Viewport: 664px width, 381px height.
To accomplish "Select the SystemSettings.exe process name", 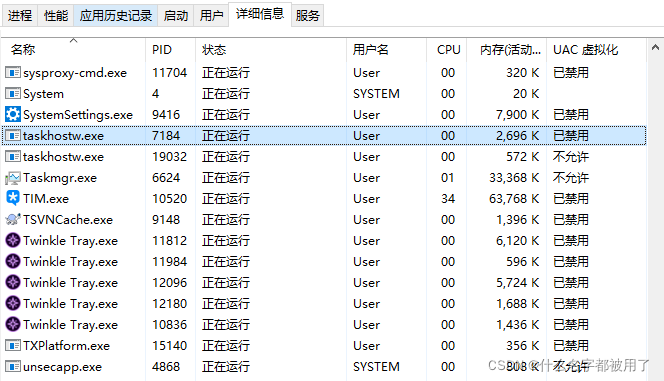I will click(x=78, y=115).
